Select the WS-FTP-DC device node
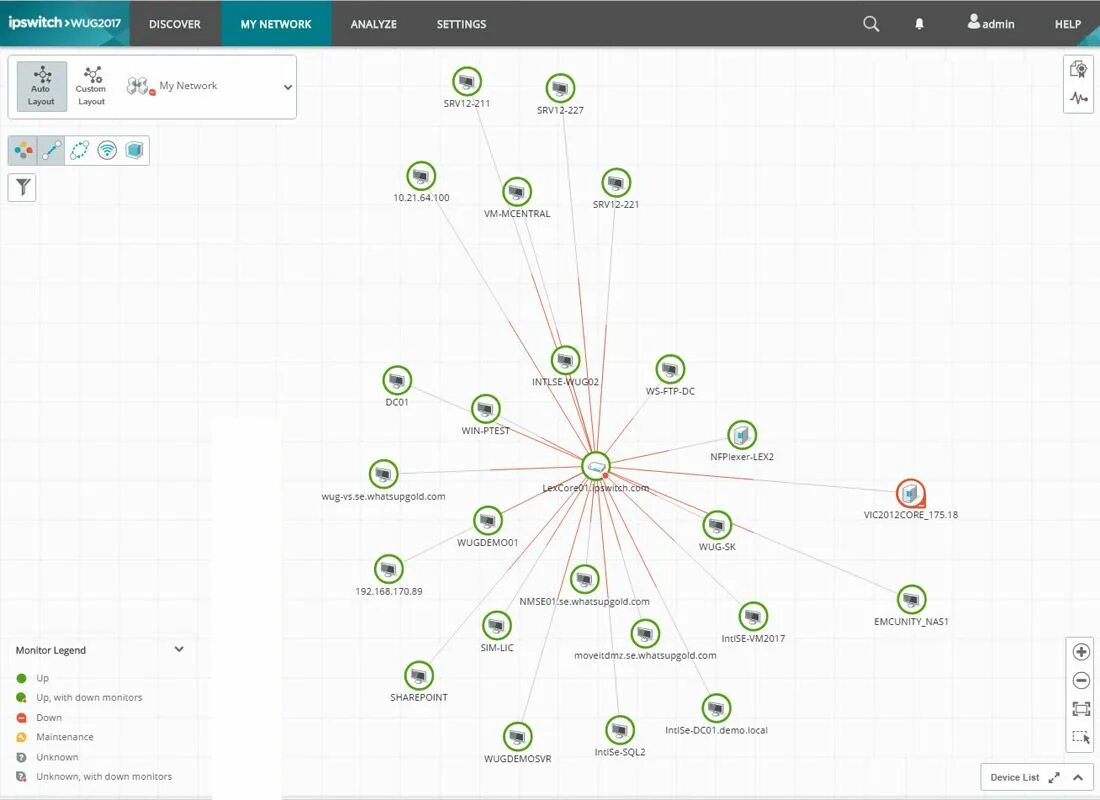Image resolution: width=1100 pixels, height=800 pixels. click(x=670, y=369)
